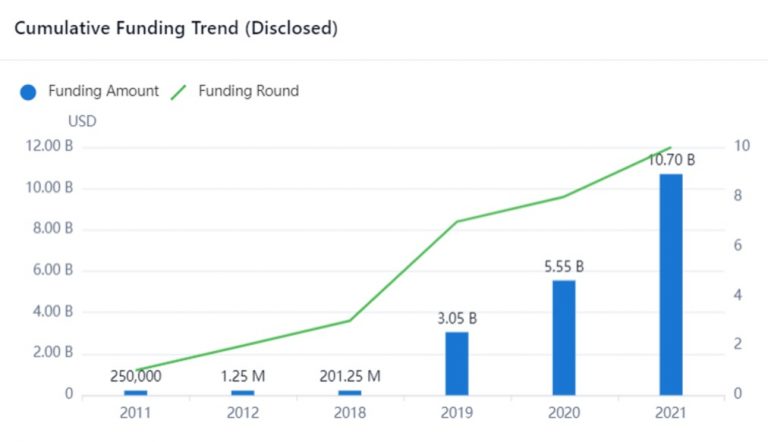Viewport: 768px width, 442px height.
Task: Click the 201.25 M data label
Action: (x=349, y=376)
